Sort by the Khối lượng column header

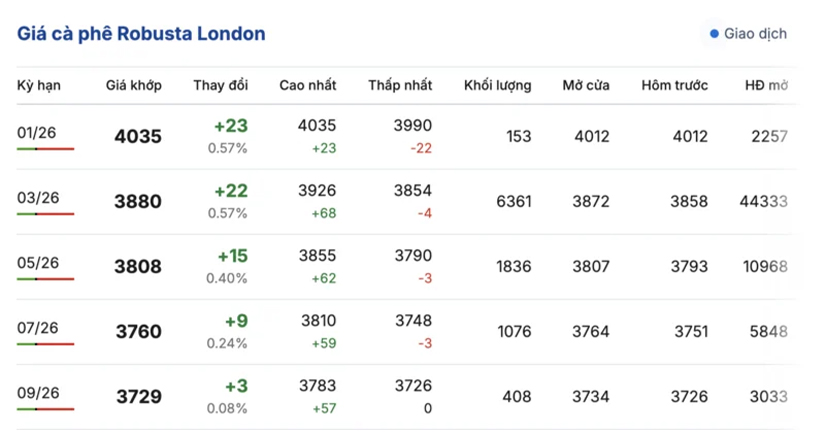pyautogui.click(x=497, y=85)
